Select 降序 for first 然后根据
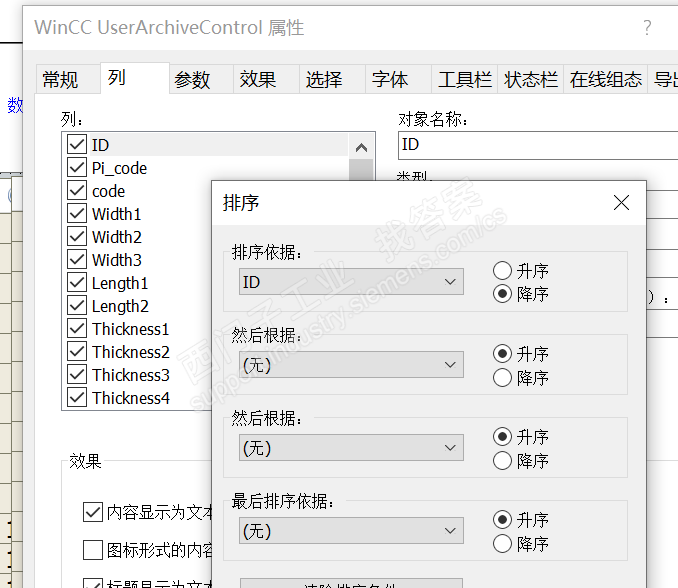This screenshot has width=678, height=588. click(502, 377)
